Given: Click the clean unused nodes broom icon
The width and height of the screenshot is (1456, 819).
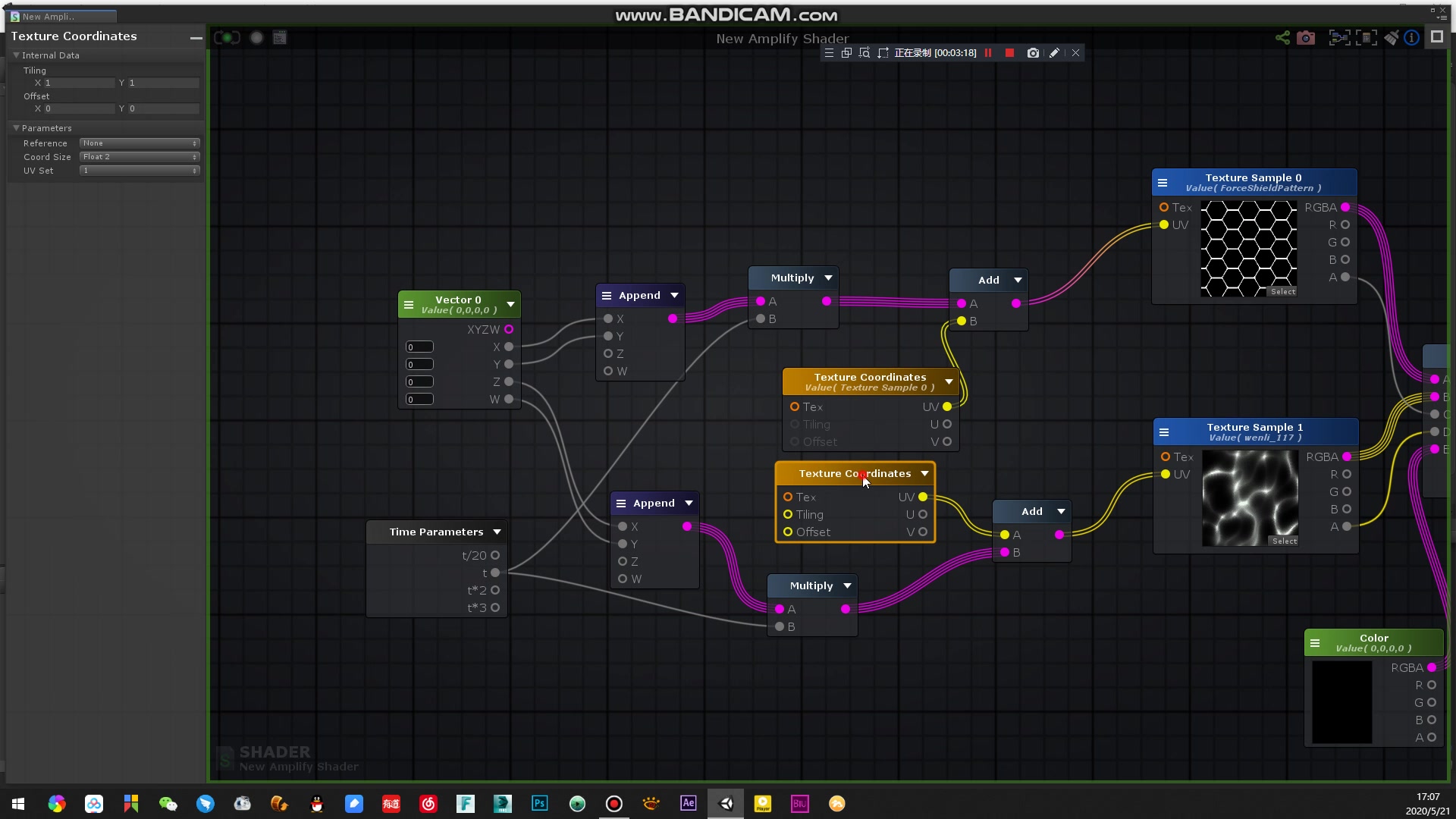Looking at the screenshot, I should [1391, 38].
